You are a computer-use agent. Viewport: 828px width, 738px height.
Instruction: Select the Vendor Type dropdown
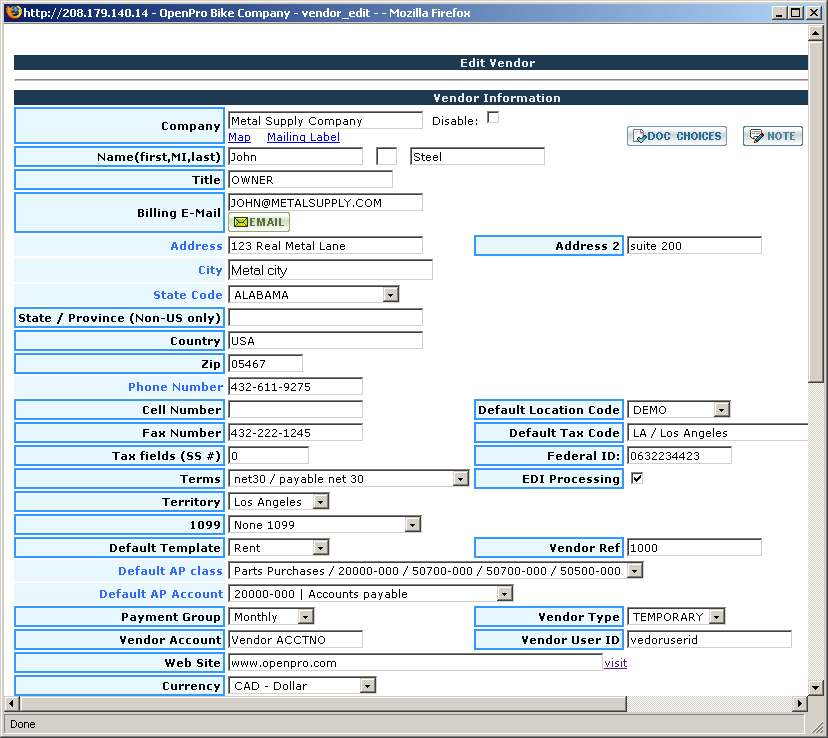point(676,617)
